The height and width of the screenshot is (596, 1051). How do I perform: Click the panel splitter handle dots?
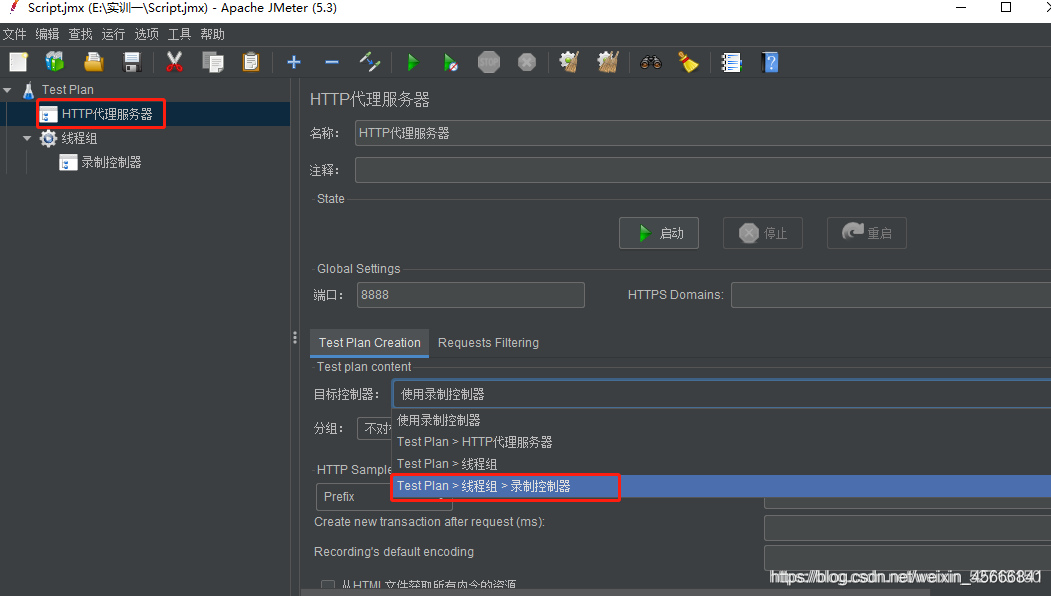pyautogui.click(x=295, y=338)
